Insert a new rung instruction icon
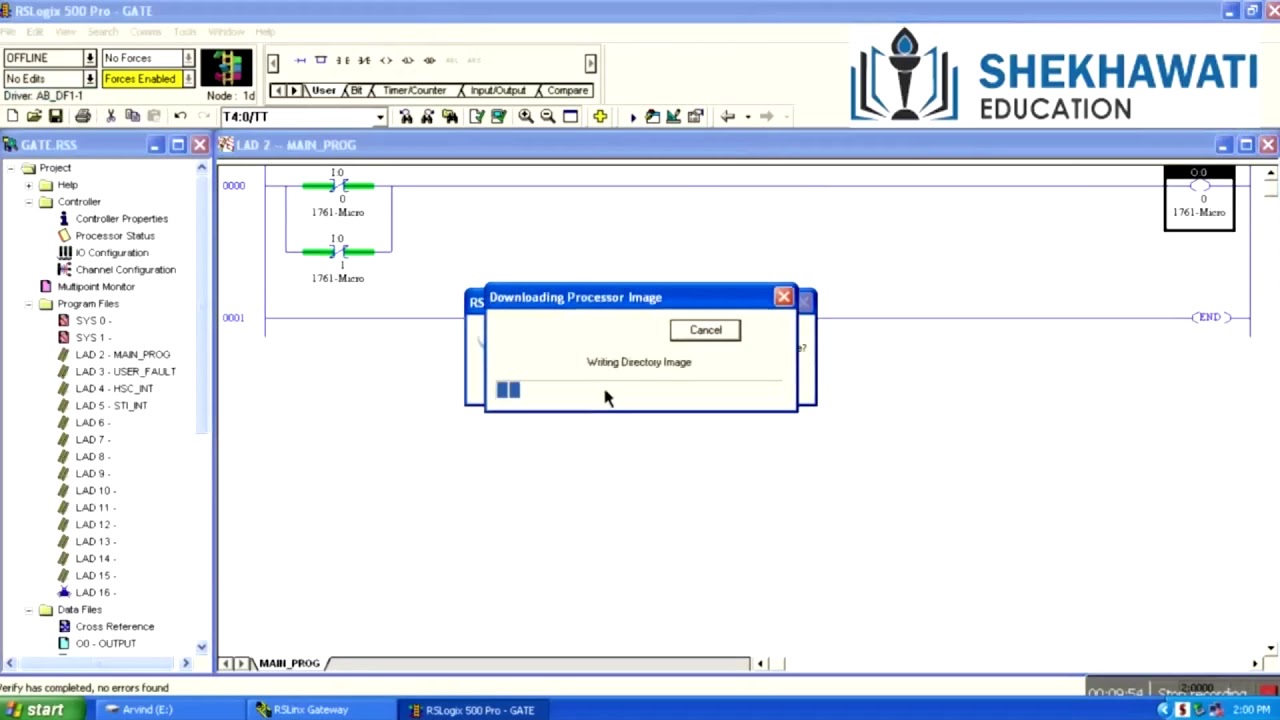The height and width of the screenshot is (720, 1280). tap(300, 61)
